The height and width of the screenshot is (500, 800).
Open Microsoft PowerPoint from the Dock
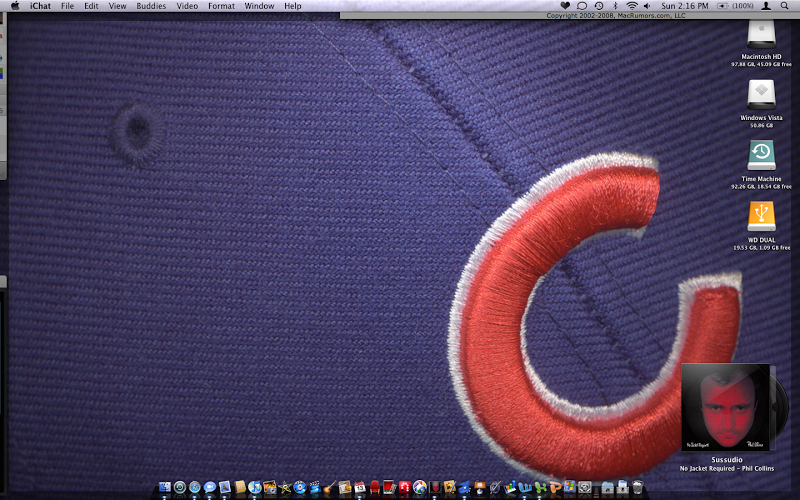[x=555, y=487]
